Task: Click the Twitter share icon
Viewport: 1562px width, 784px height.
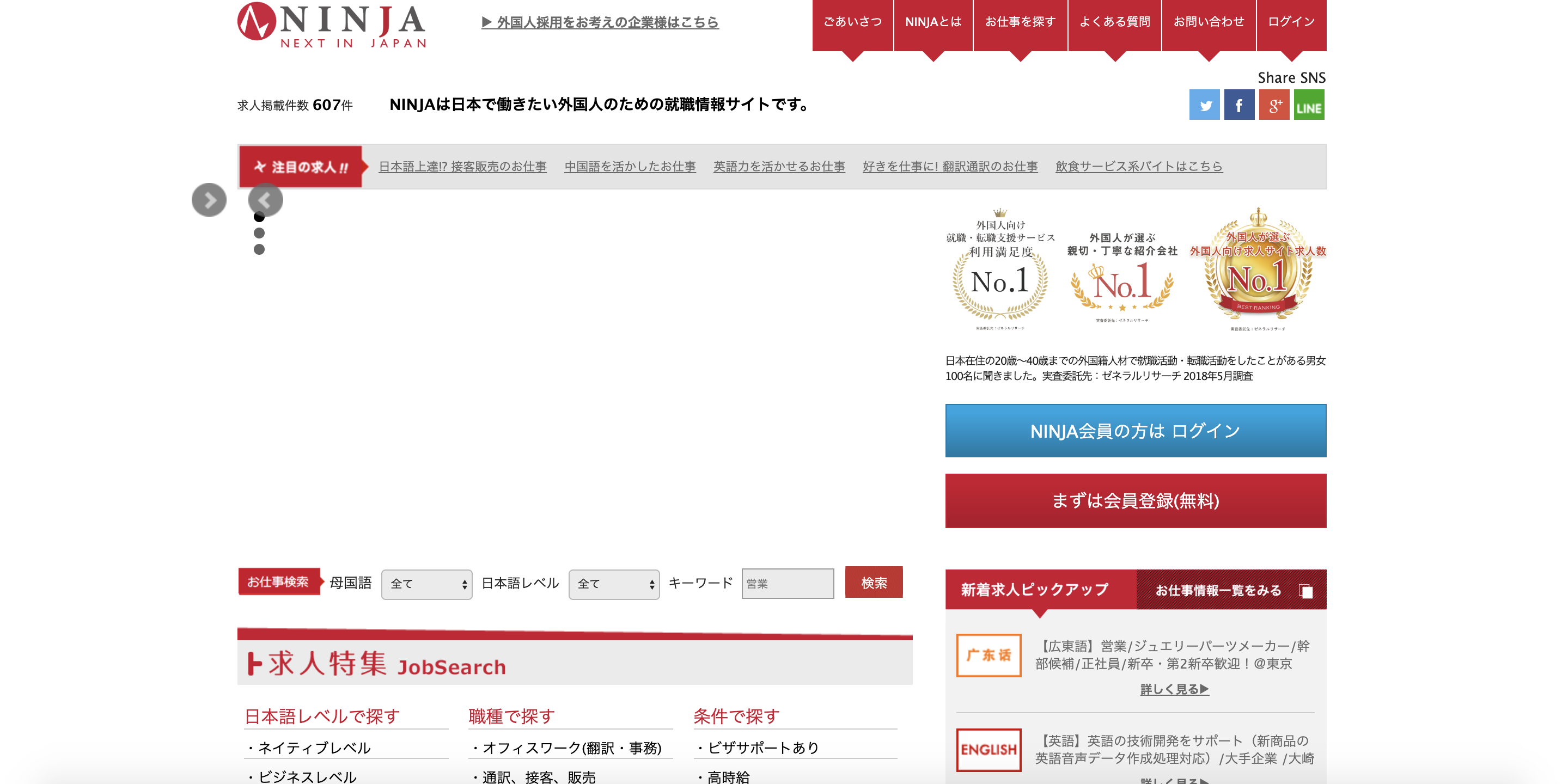Action: [x=1204, y=105]
